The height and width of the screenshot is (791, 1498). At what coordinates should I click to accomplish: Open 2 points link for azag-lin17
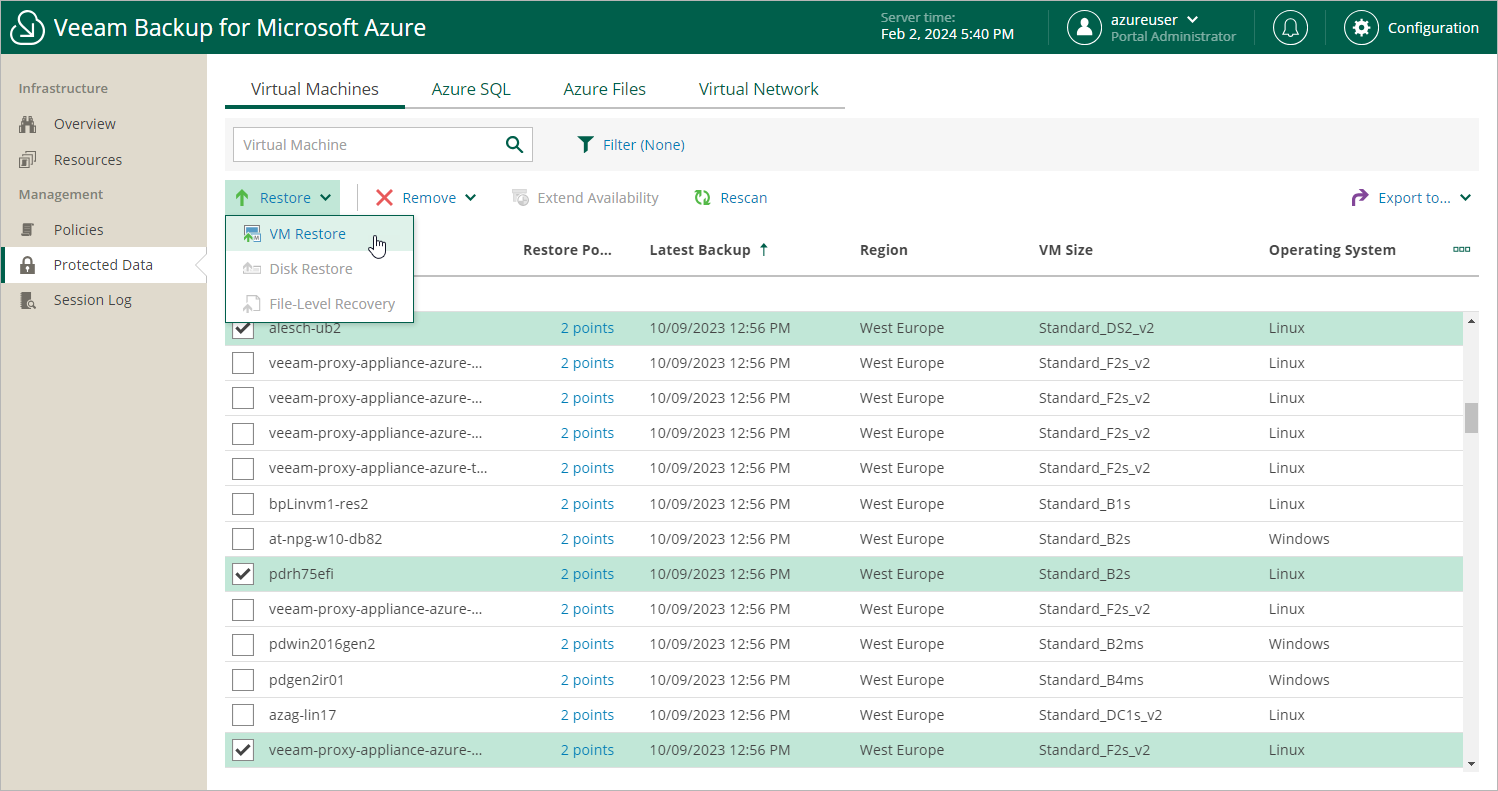click(587, 715)
